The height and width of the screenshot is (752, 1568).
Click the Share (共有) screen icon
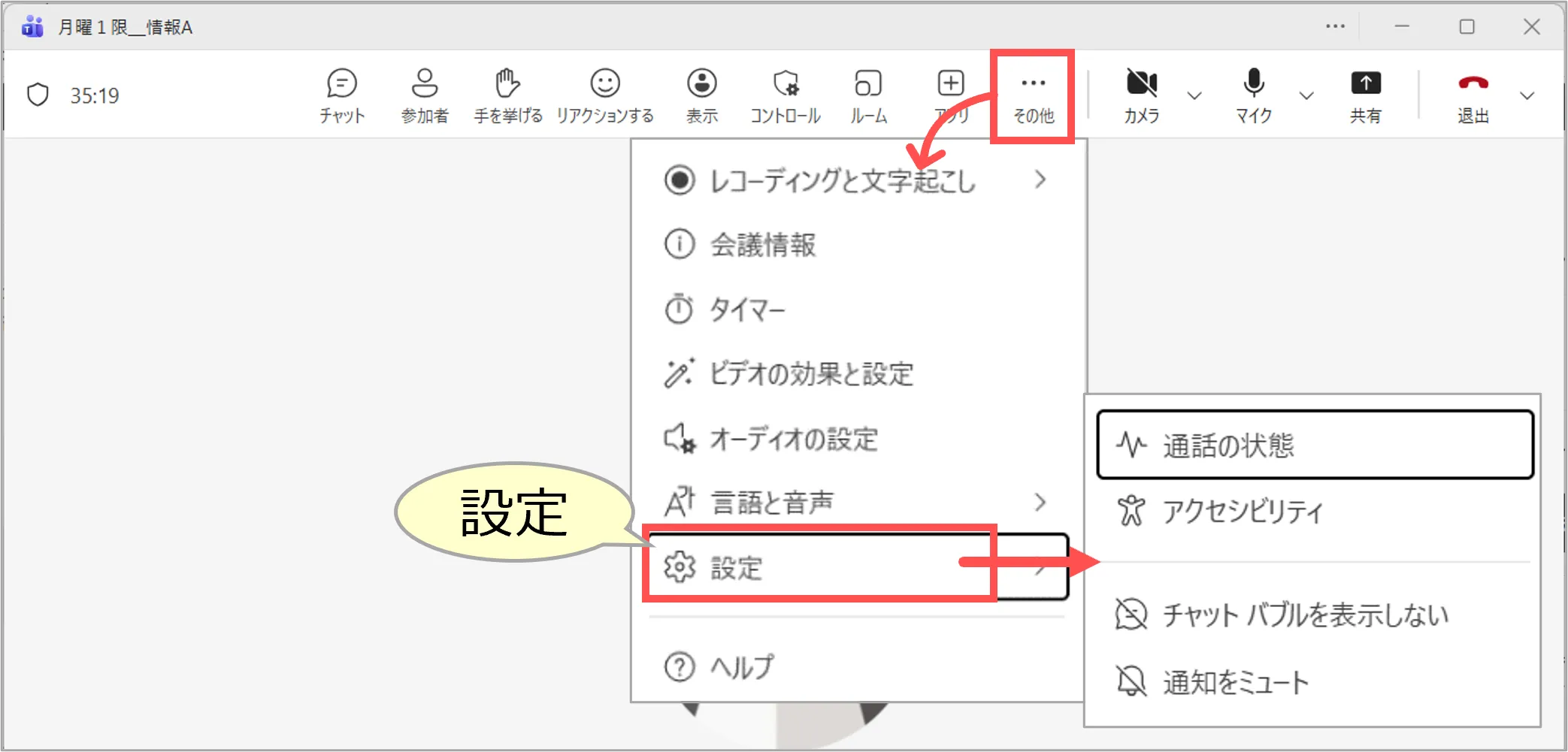coord(1365,84)
